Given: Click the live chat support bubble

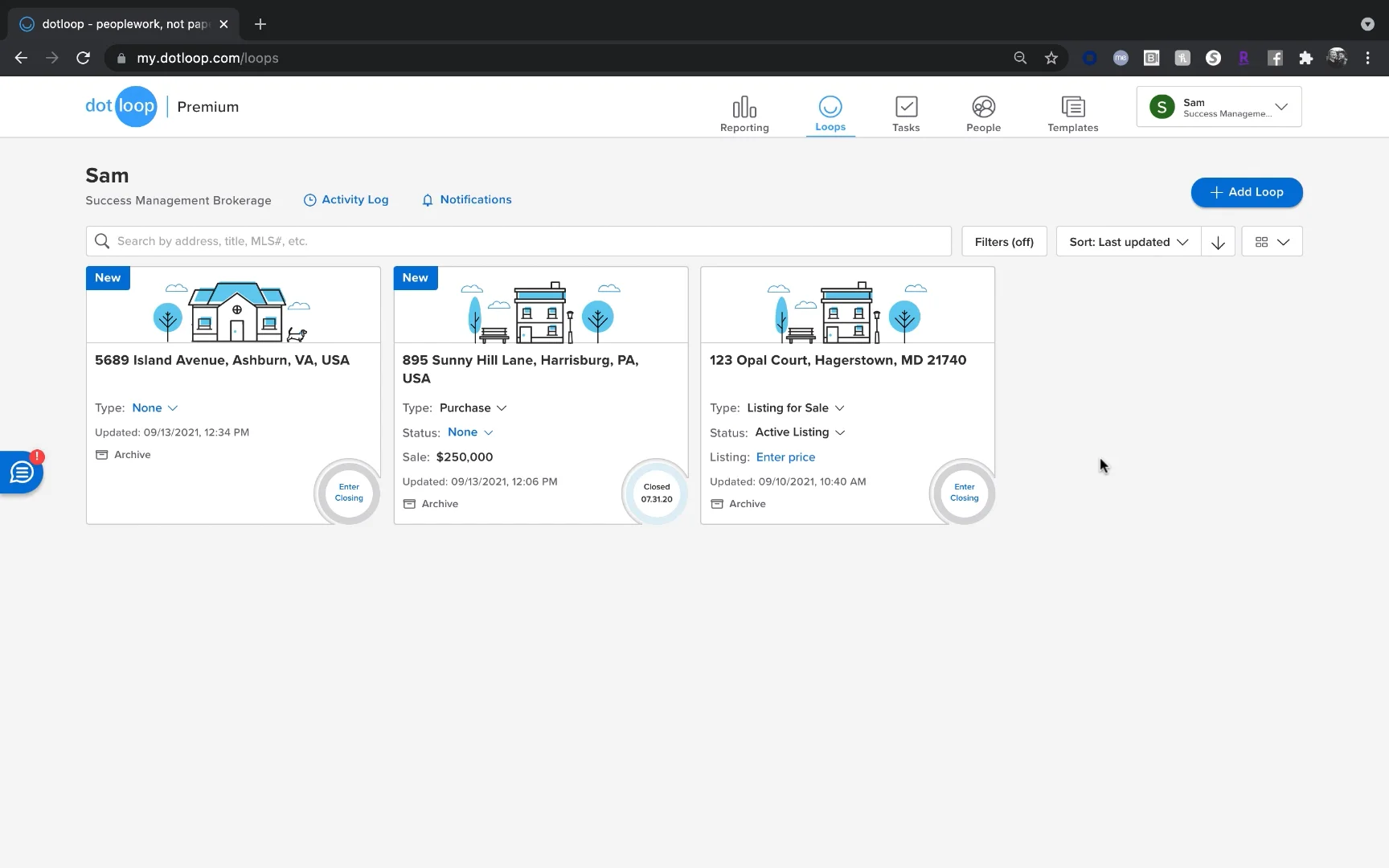Looking at the screenshot, I should click(x=22, y=473).
